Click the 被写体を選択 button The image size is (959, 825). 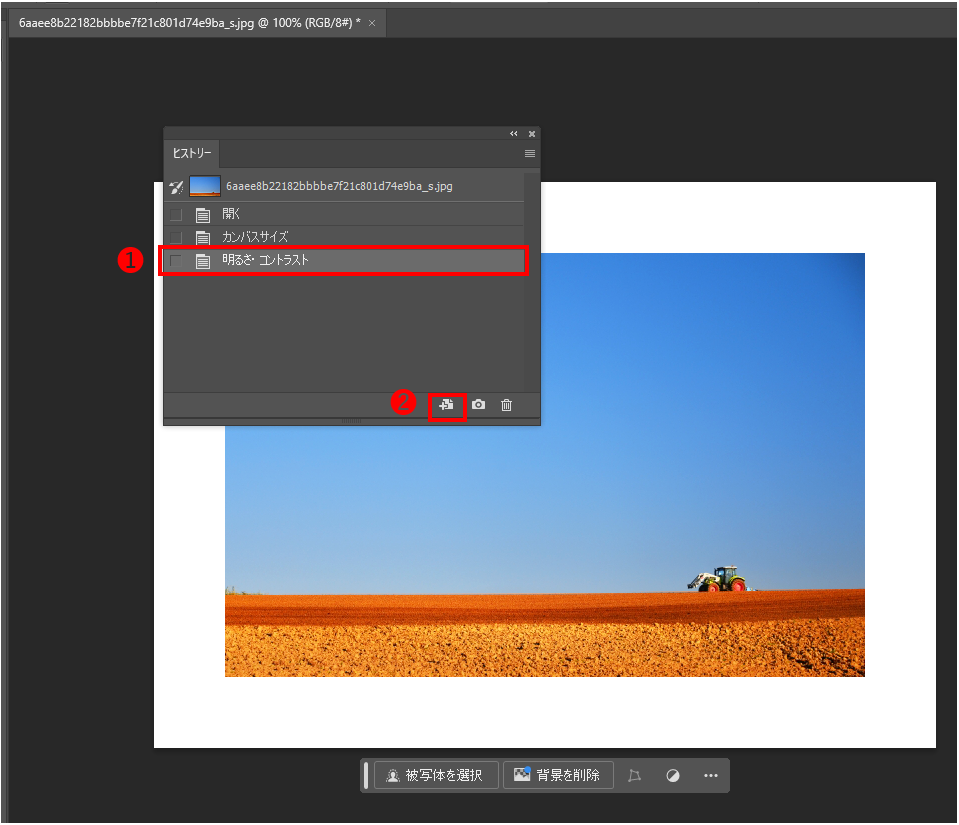436,776
